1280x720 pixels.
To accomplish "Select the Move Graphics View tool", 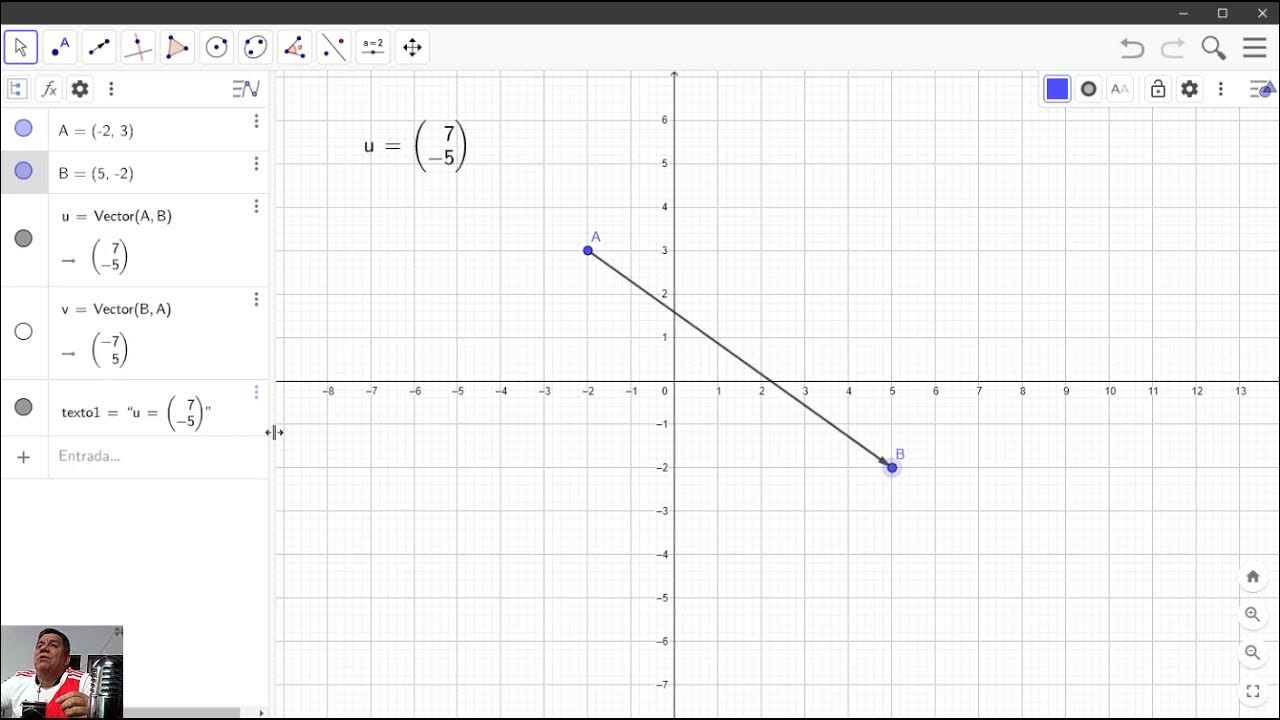I will pos(412,47).
